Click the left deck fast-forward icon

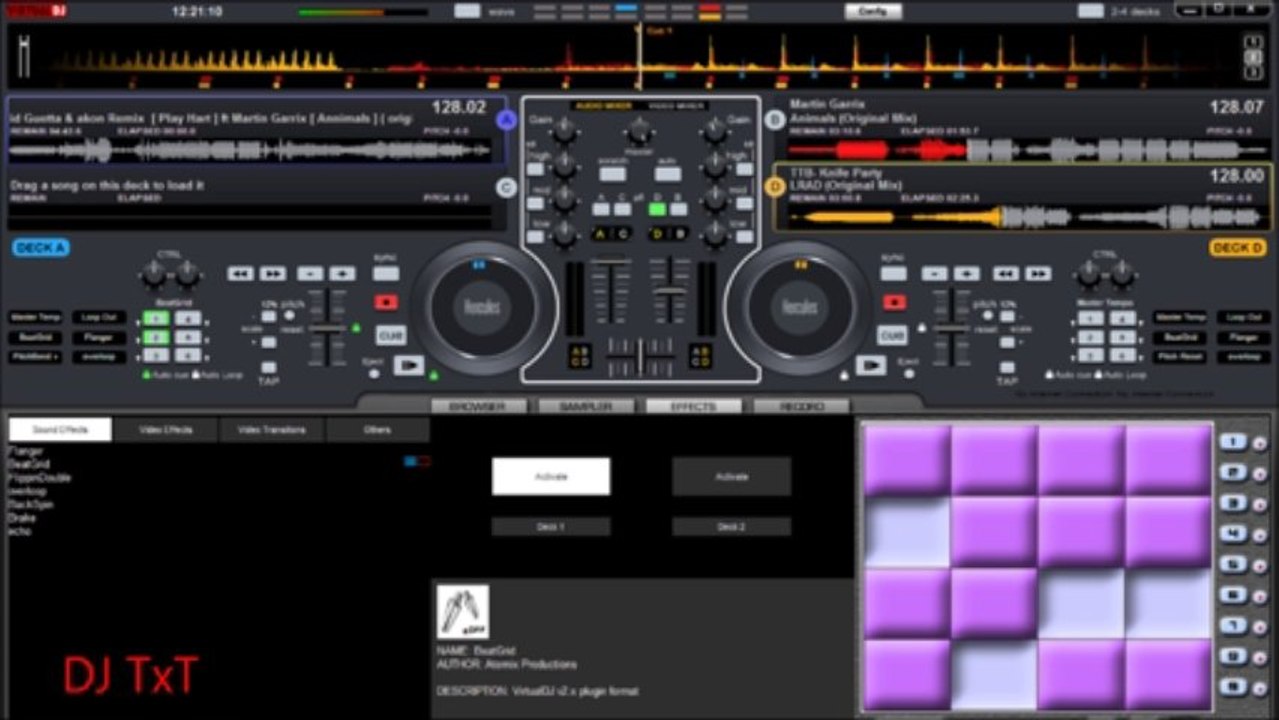coord(272,273)
